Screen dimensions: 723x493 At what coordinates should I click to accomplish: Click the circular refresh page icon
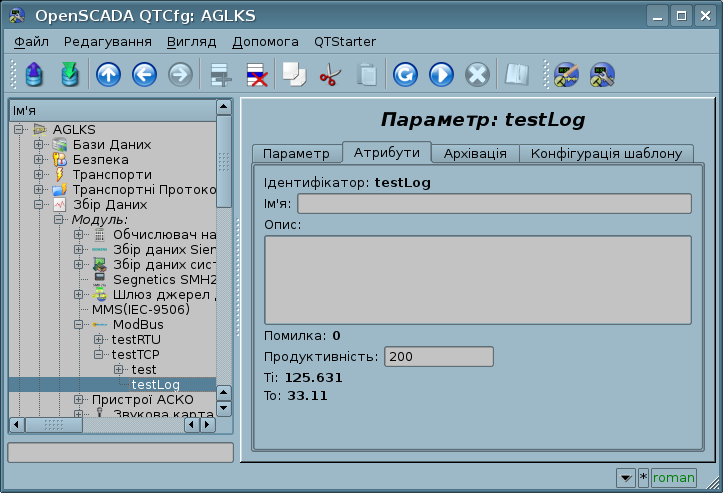pyautogui.click(x=405, y=75)
